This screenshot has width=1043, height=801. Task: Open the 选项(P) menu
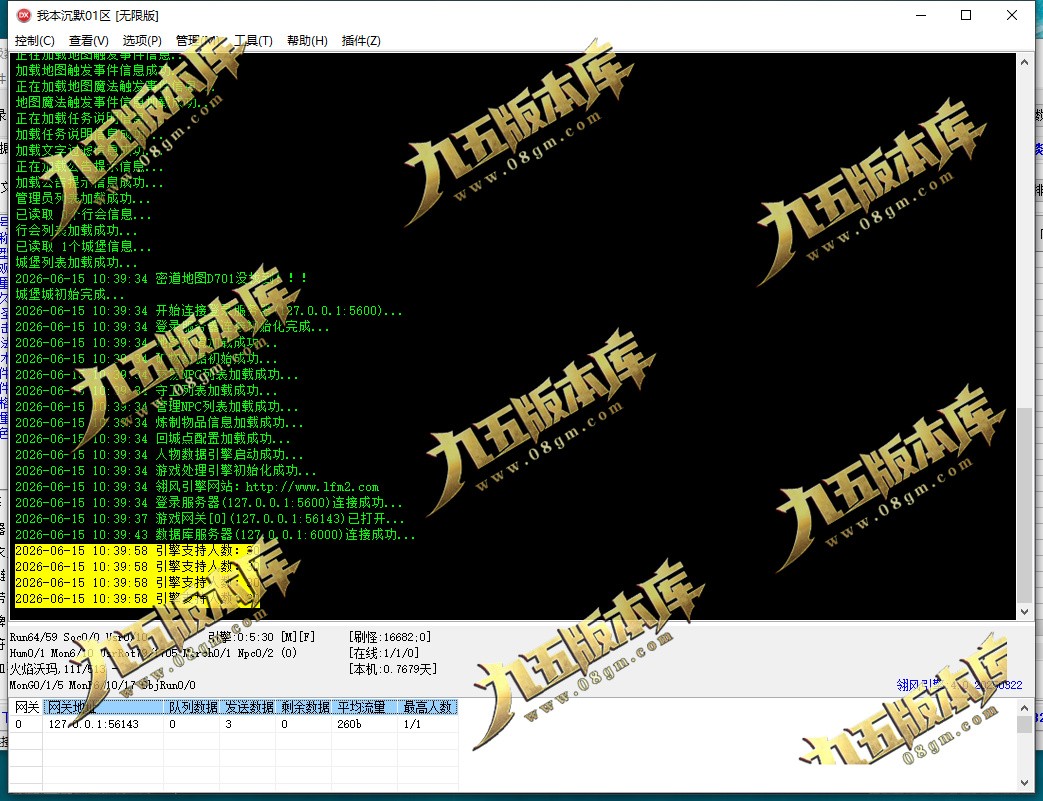(142, 41)
